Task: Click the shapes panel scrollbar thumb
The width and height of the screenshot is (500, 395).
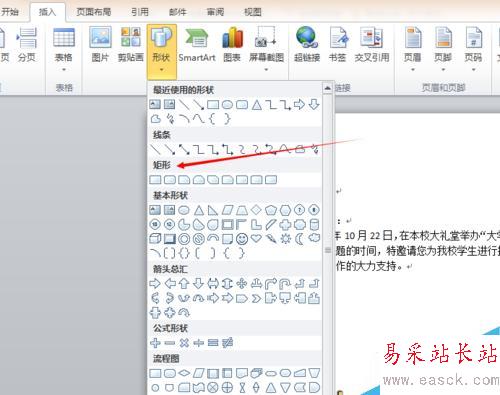Action: click(x=327, y=250)
